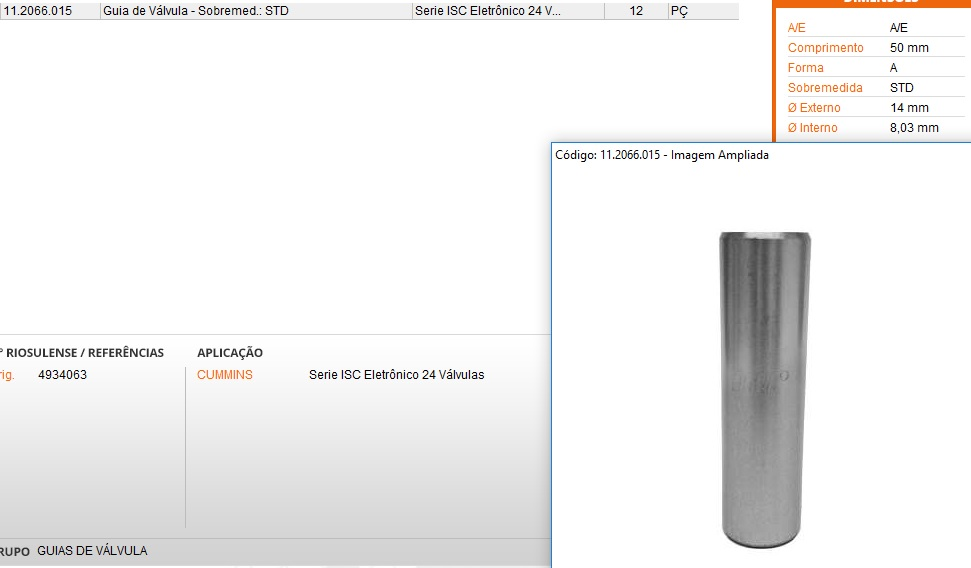The height and width of the screenshot is (568, 971).
Task: Select the 14 mm external diameter value
Action: tap(909, 108)
